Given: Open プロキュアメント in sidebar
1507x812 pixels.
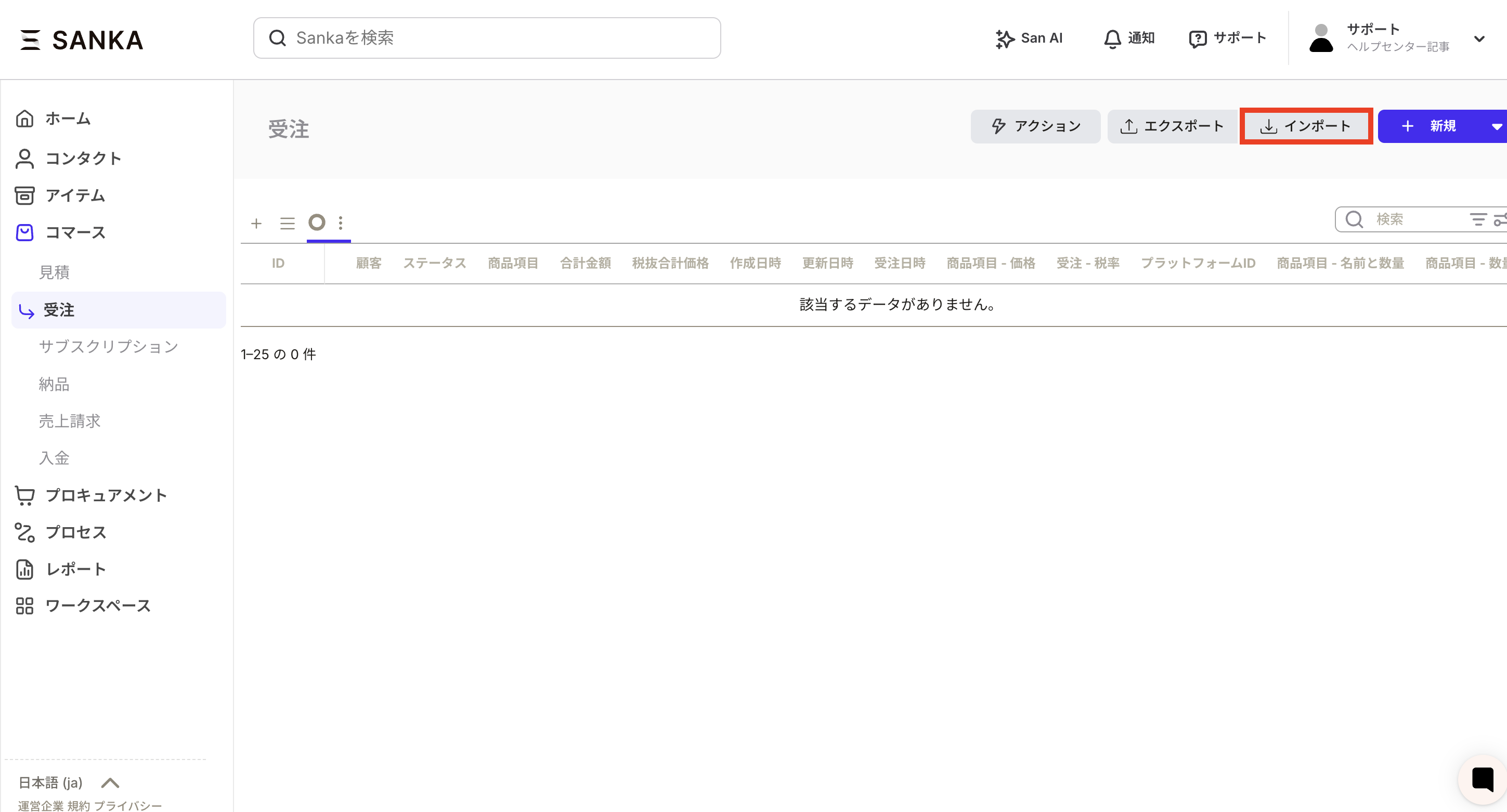Looking at the screenshot, I should click(x=92, y=495).
